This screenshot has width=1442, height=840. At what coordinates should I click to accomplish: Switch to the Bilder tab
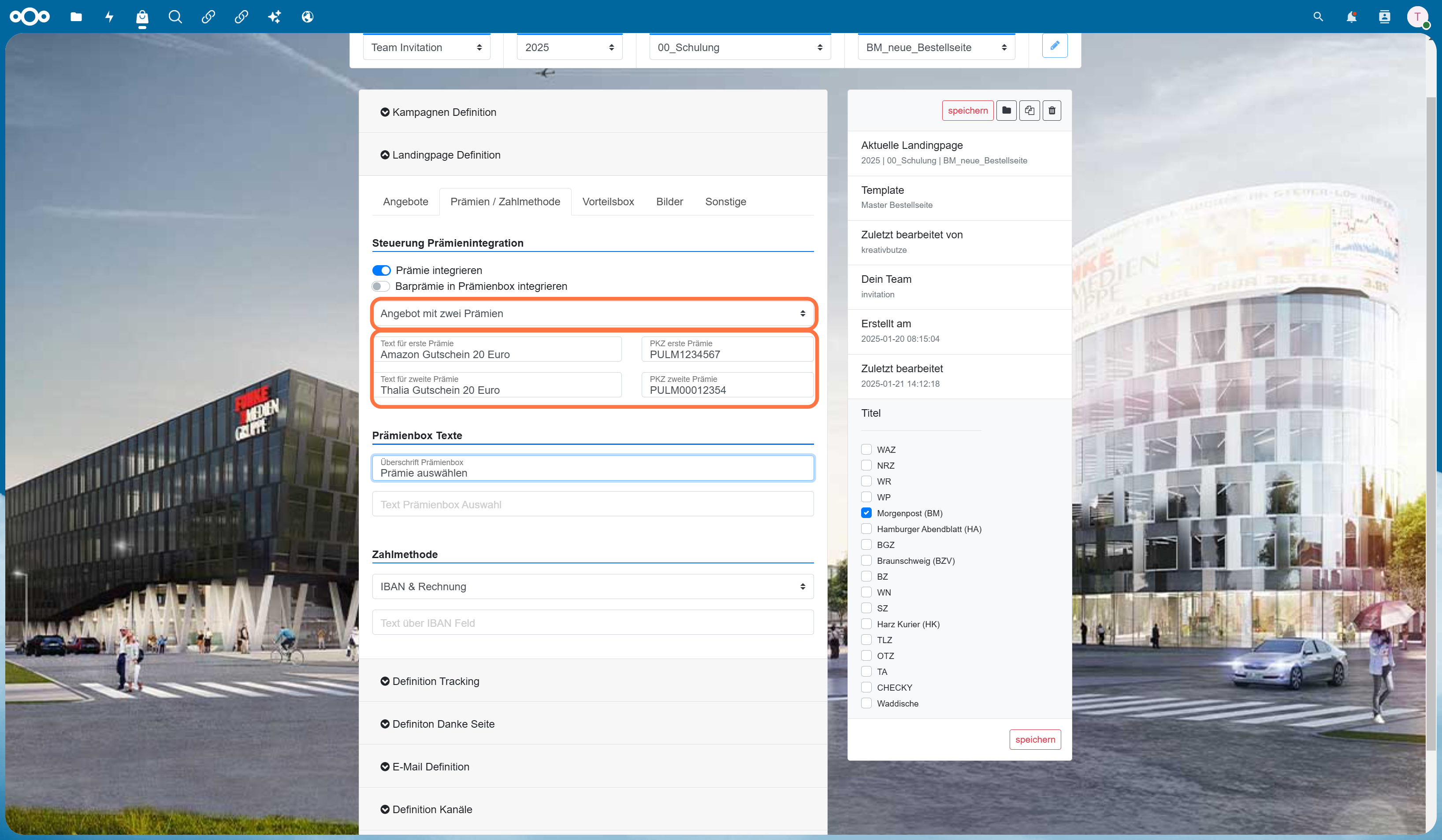pyautogui.click(x=669, y=202)
